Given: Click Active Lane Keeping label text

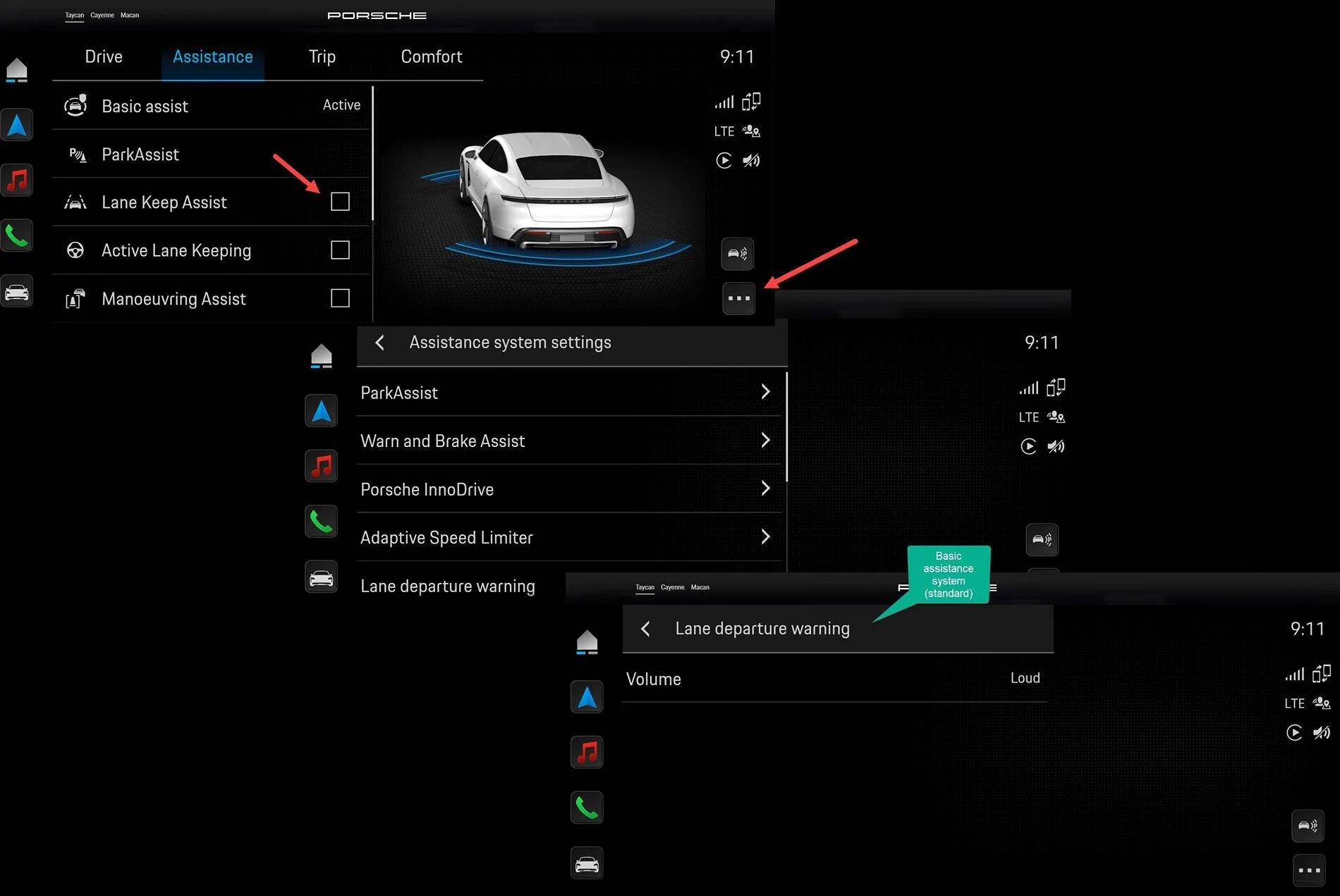Looking at the screenshot, I should pos(176,251).
